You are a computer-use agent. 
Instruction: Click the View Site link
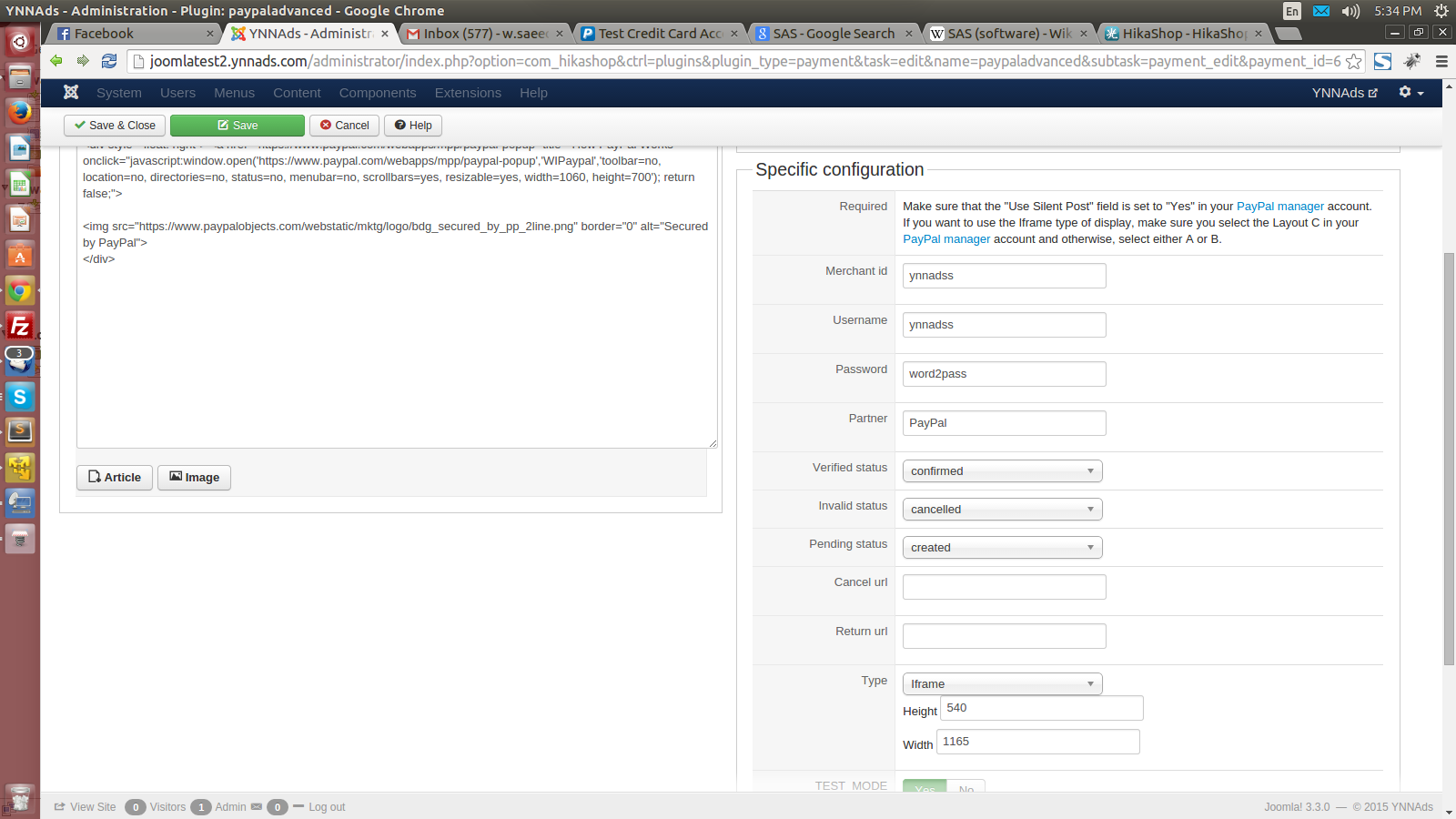pos(86,807)
